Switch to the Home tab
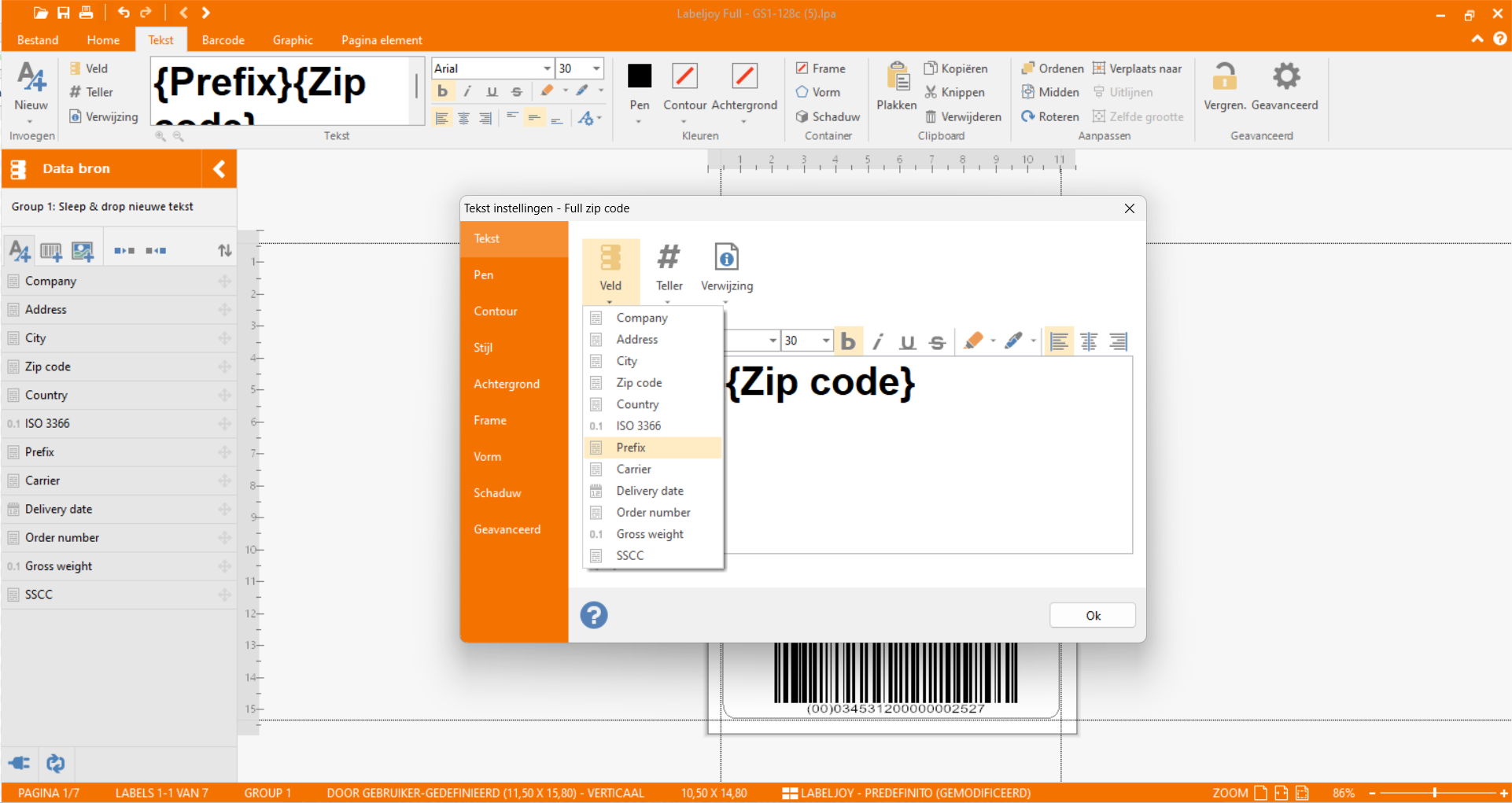The width and height of the screenshot is (1512, 803). click(x=103, y=40)
